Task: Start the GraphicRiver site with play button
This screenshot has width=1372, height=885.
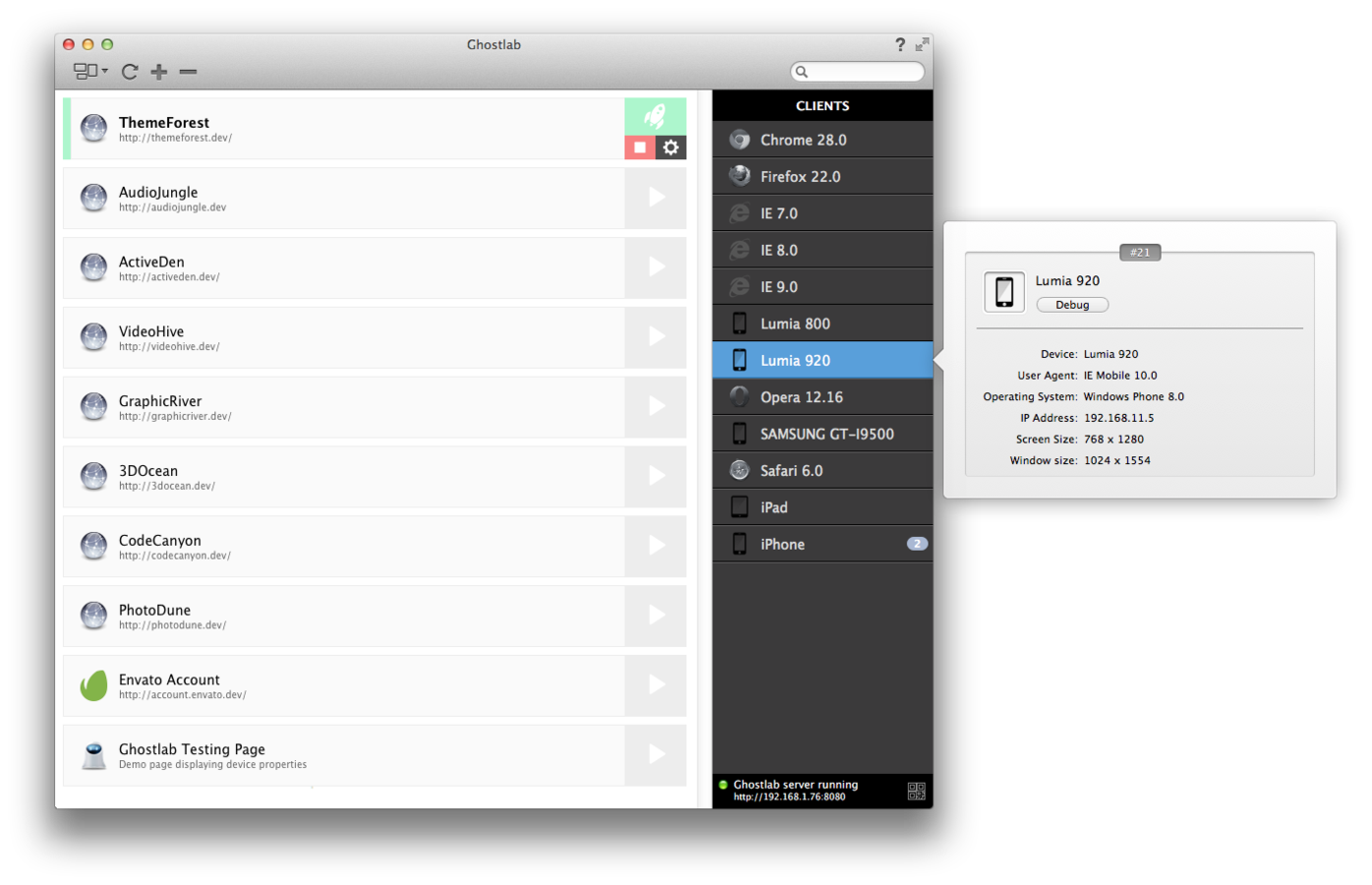Action: pyautogui.click(x=656, y=407)
